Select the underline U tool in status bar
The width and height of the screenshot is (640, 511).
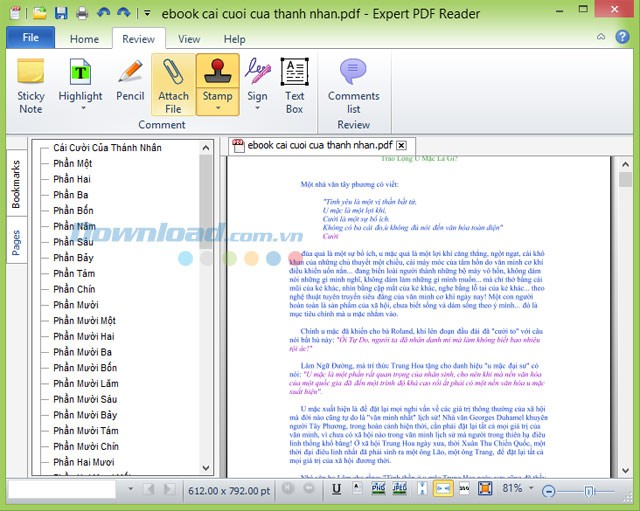[x=336, y=489]
